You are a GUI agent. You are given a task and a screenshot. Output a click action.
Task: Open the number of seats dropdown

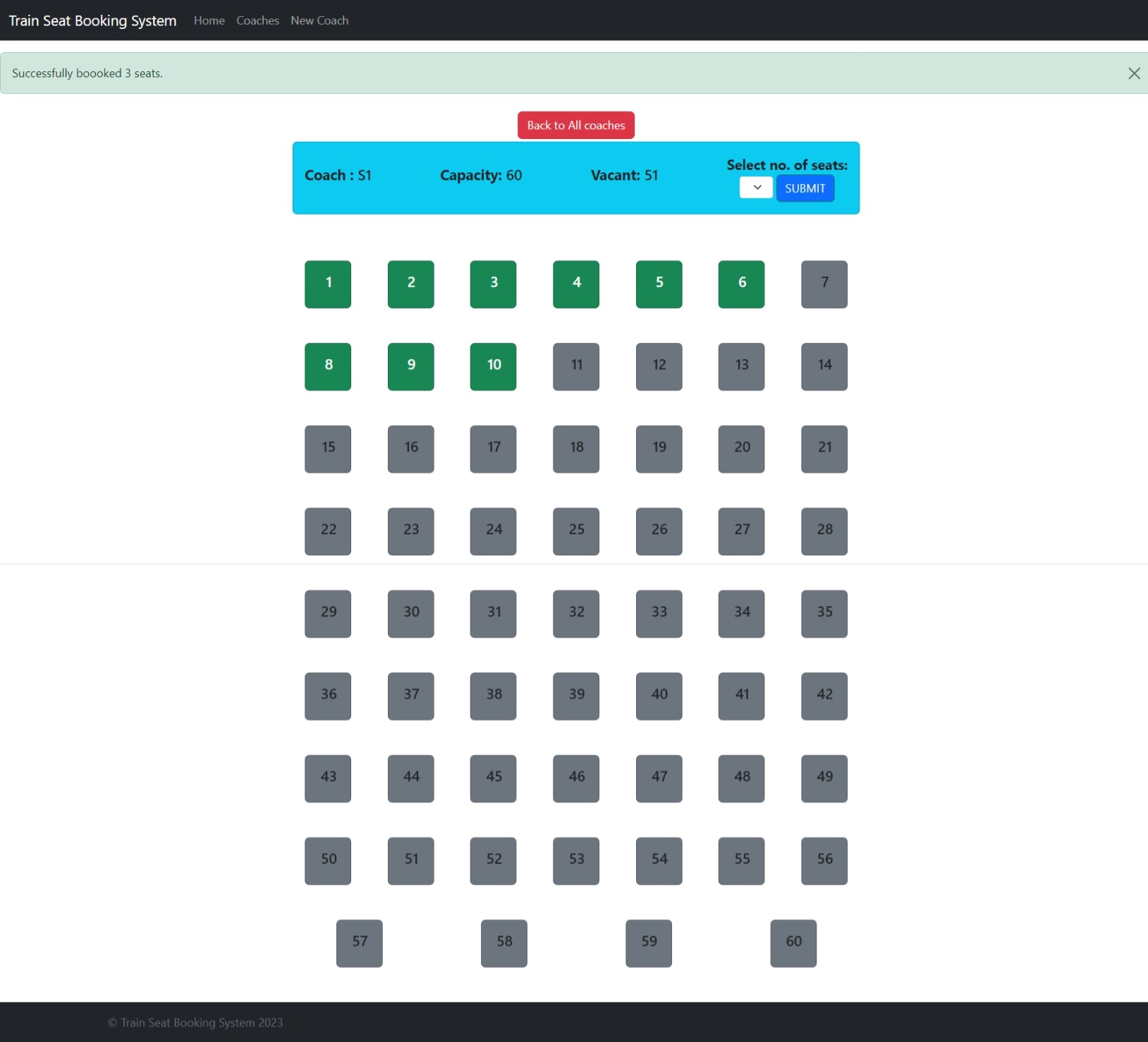tap(755, 187)
